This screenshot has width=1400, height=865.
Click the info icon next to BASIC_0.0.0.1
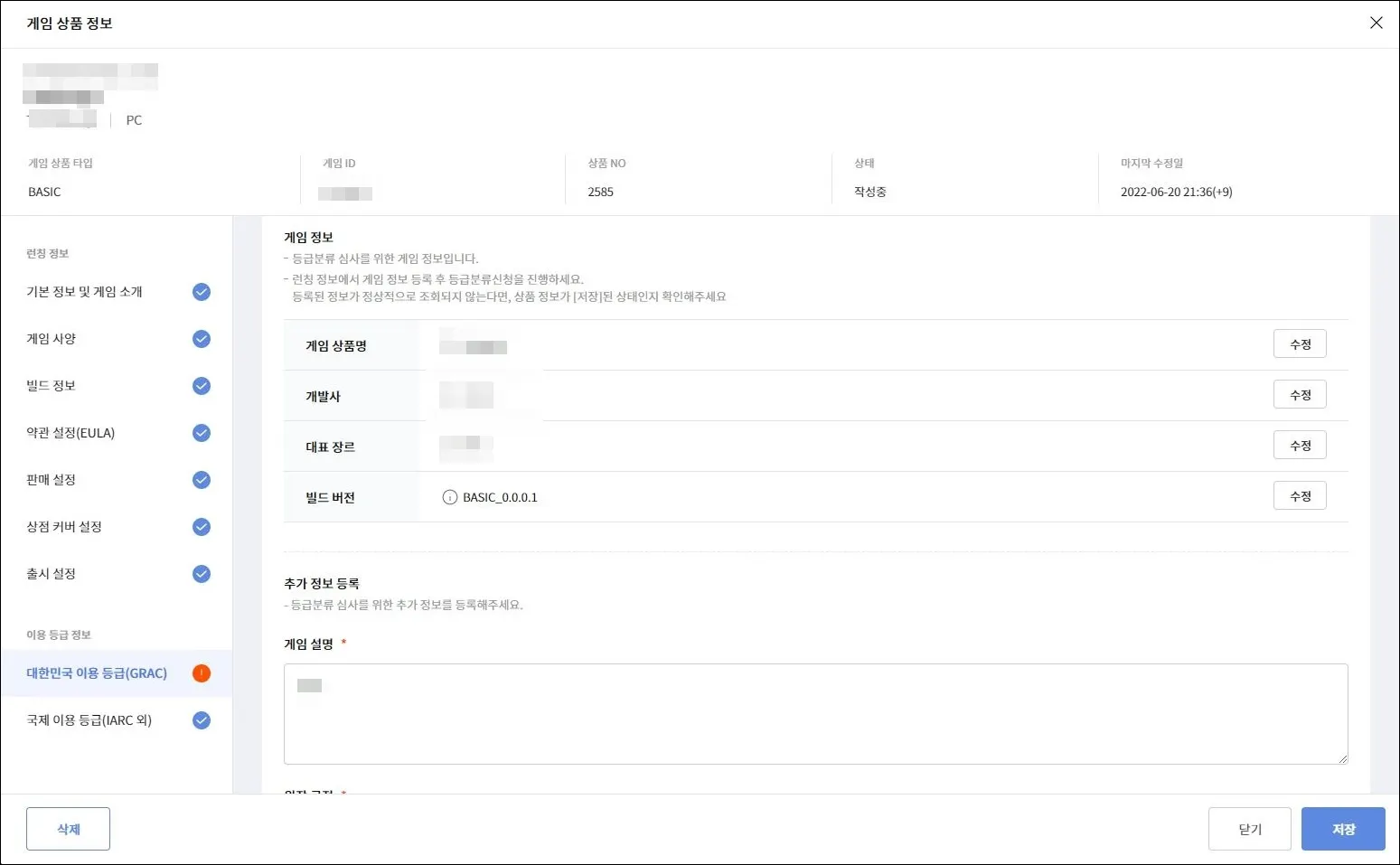pyautogui.click(x=450, y=497)
